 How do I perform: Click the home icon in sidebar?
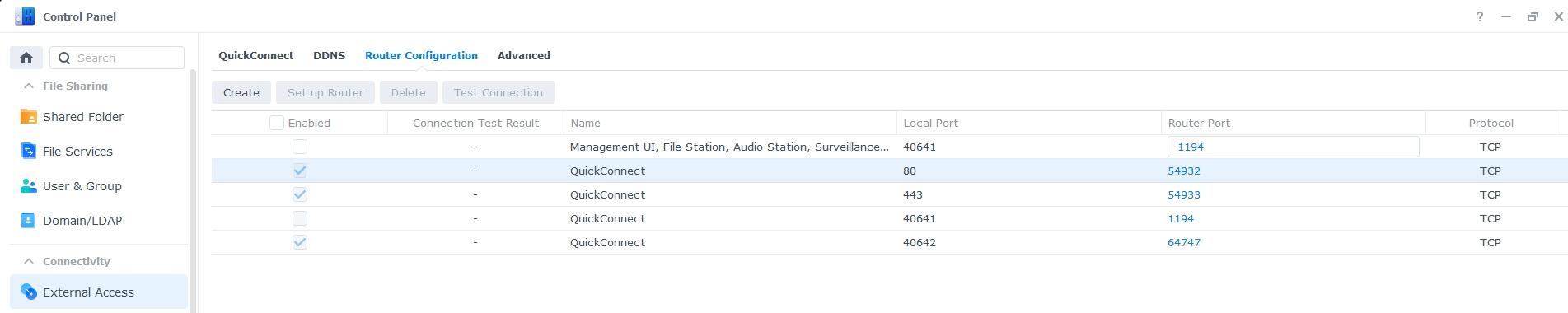point(26,58)
